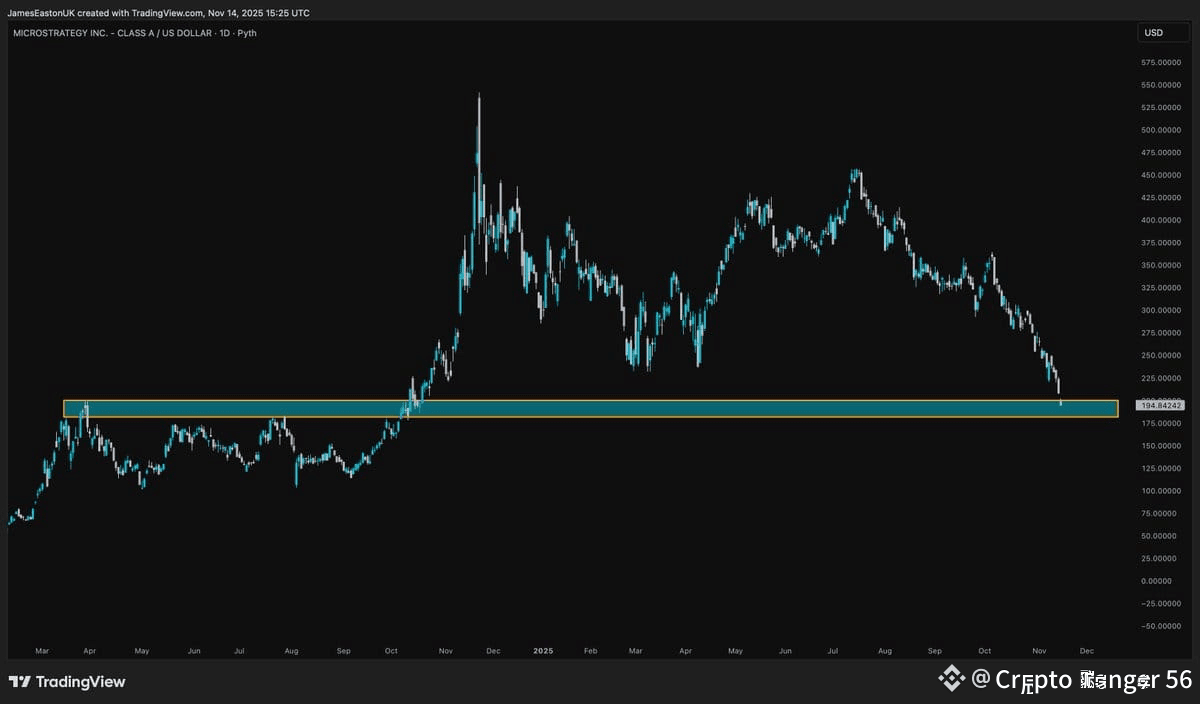
Task: Click the 475.00000 price axis label
Action: click(1162, 152)
